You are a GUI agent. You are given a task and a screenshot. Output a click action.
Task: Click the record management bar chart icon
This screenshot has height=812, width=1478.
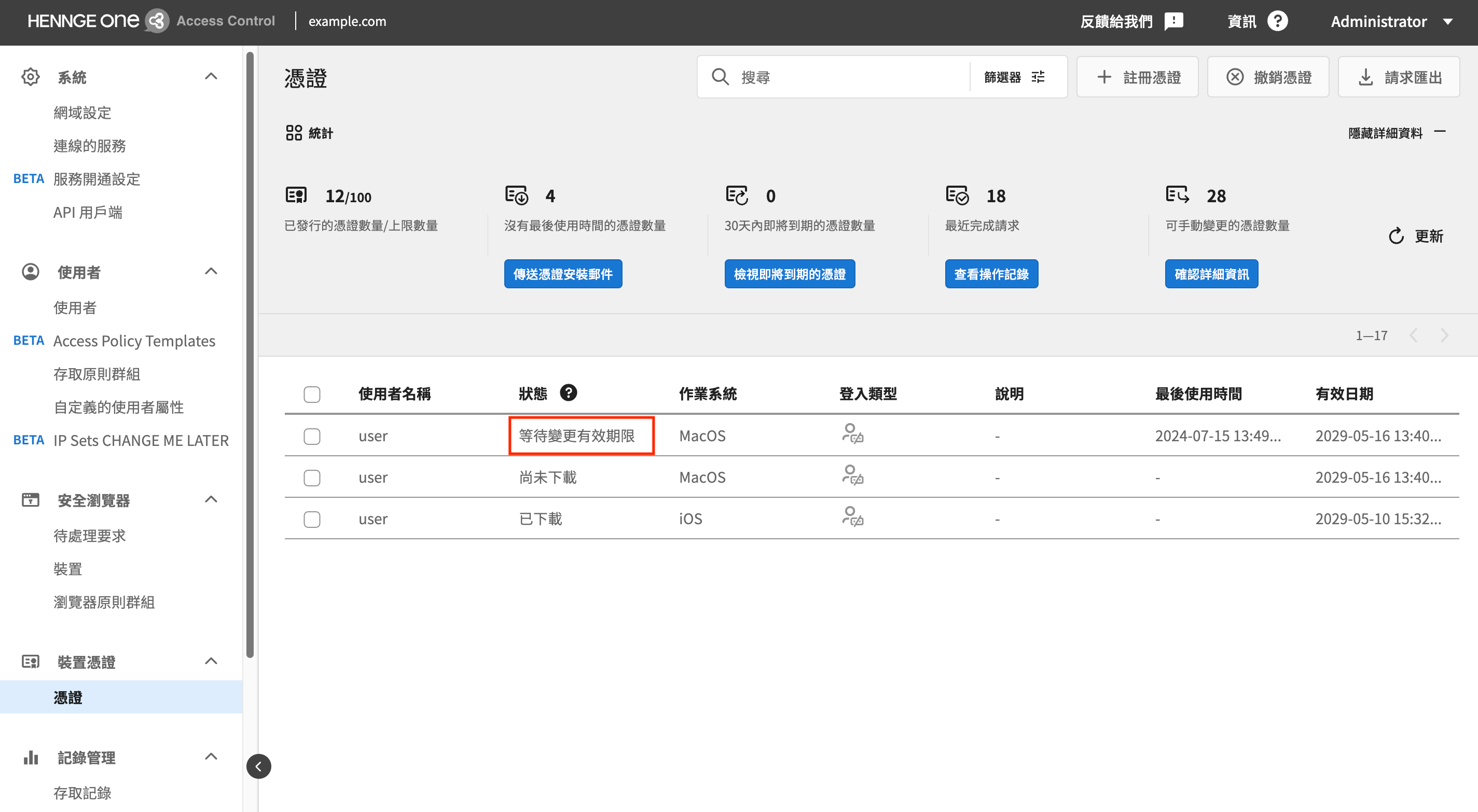(x=31, y=757)
